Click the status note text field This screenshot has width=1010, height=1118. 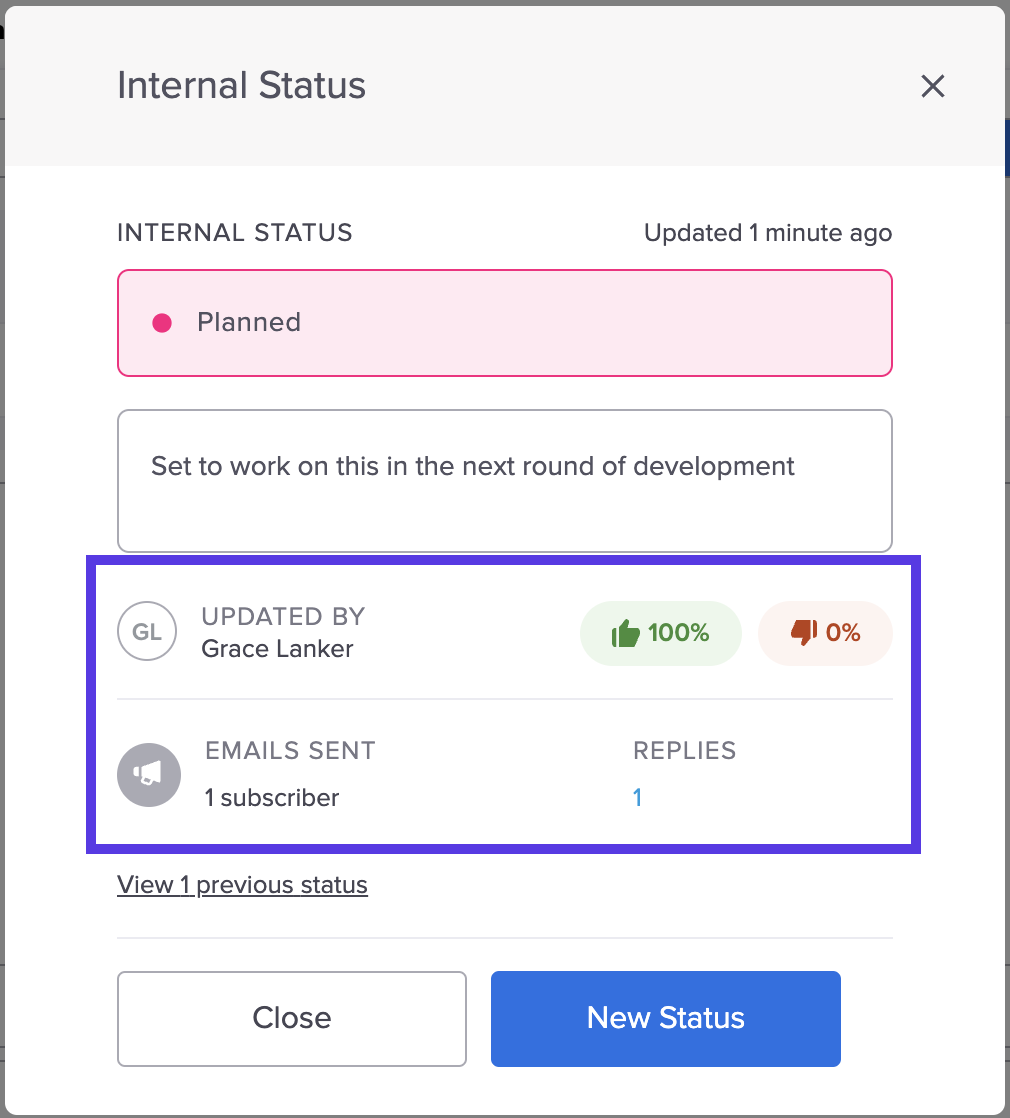point(505,481)
